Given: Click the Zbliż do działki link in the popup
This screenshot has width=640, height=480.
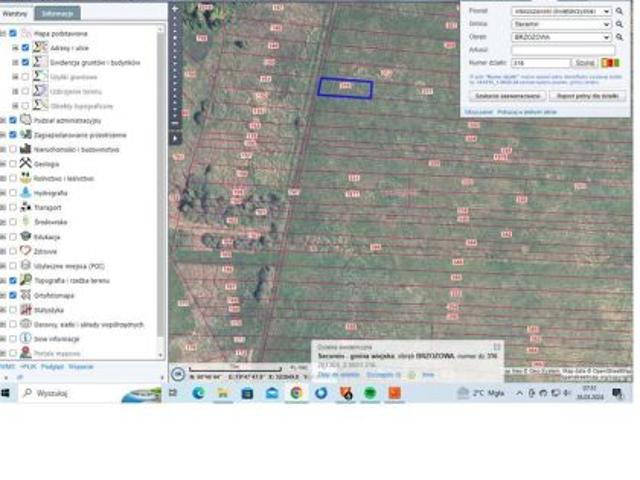Looking at the screenshot, I should click(x=339, y=374).
